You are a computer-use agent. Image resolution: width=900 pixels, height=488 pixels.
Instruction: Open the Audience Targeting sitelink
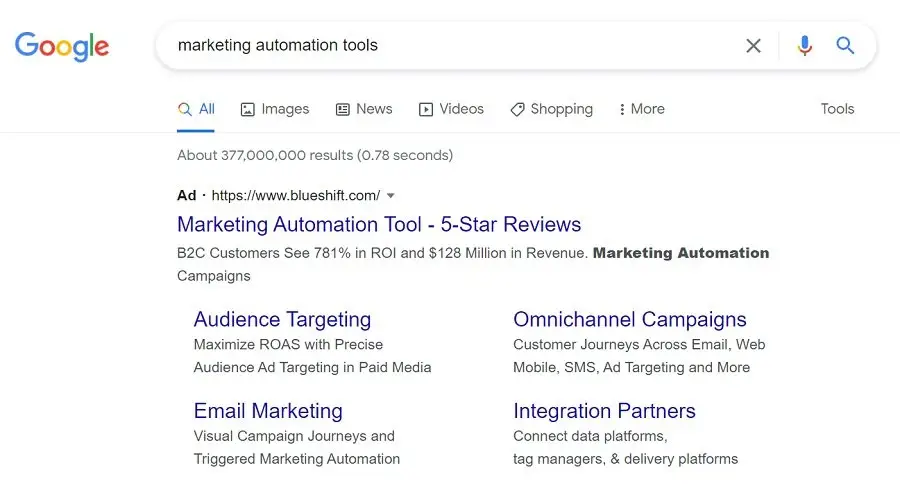point(282,319)
